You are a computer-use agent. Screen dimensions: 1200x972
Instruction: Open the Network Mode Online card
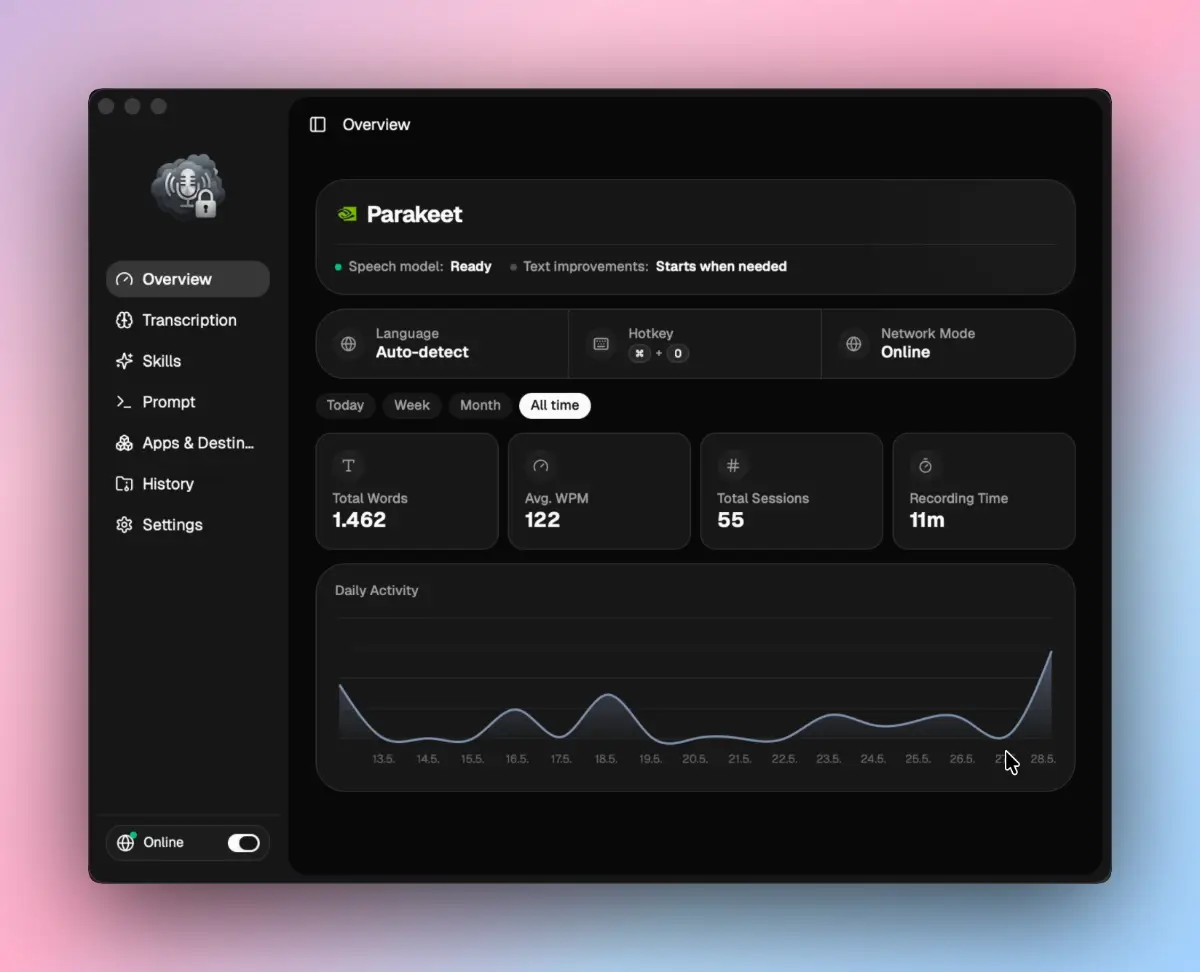[x=948, y=344]
